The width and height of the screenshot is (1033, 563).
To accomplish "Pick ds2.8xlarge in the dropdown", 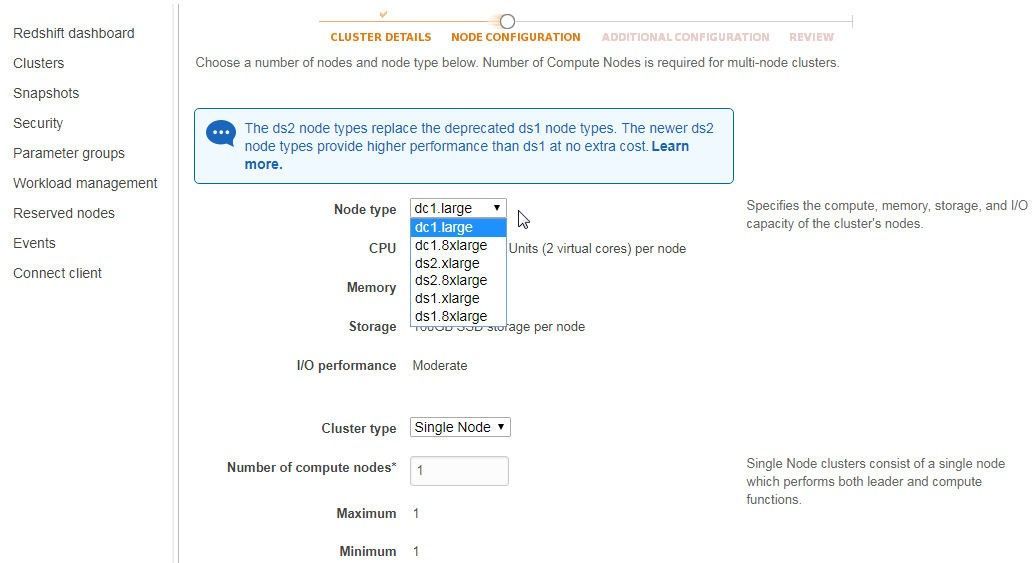I will [x=451, y=280].
